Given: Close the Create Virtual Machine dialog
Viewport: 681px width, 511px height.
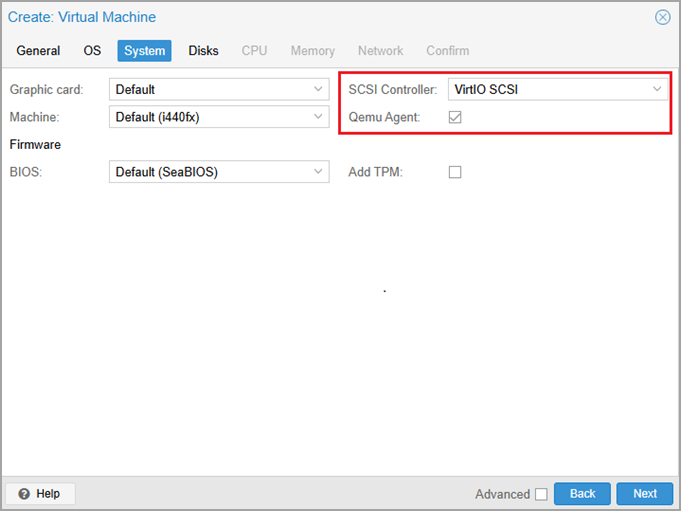Looking at the screenshot, I should pyautogui.click(x=662, y=17).
